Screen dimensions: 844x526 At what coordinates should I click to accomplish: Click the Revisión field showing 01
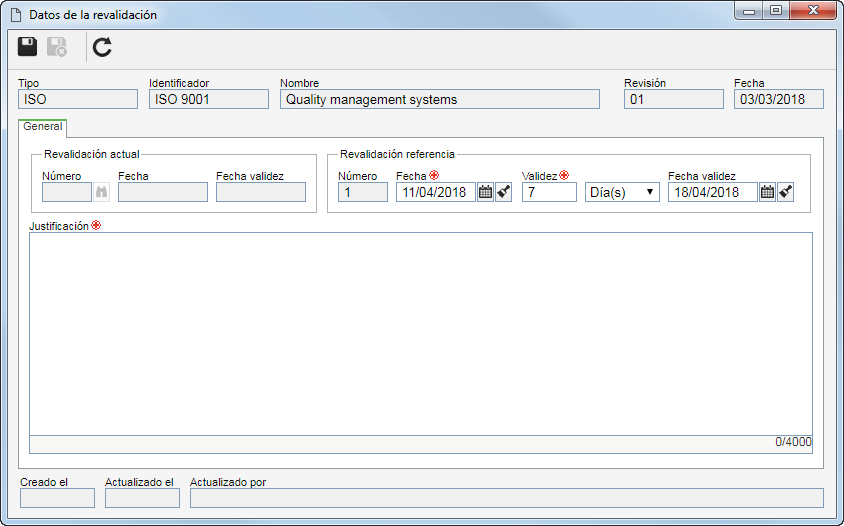674,99
